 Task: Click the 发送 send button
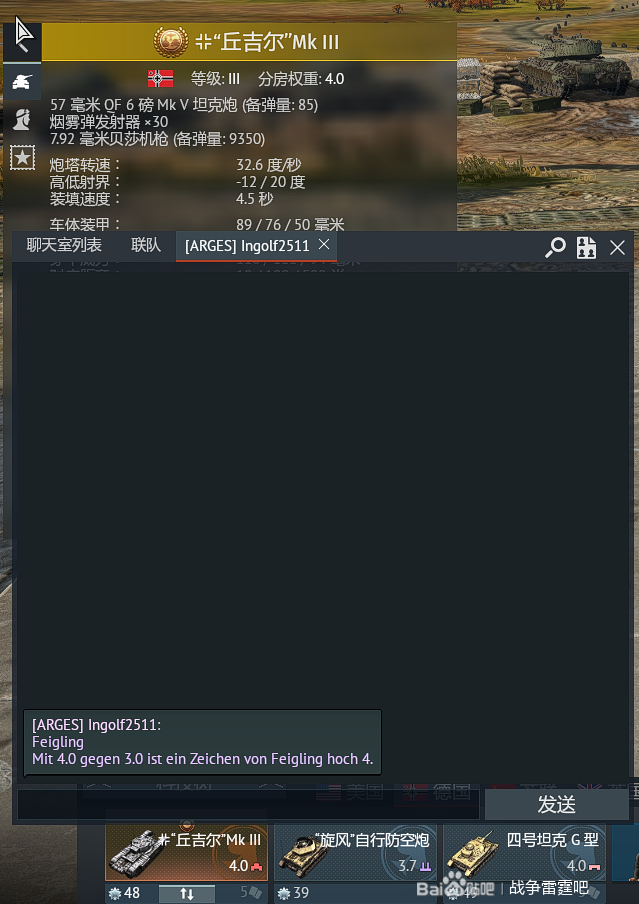557,804
